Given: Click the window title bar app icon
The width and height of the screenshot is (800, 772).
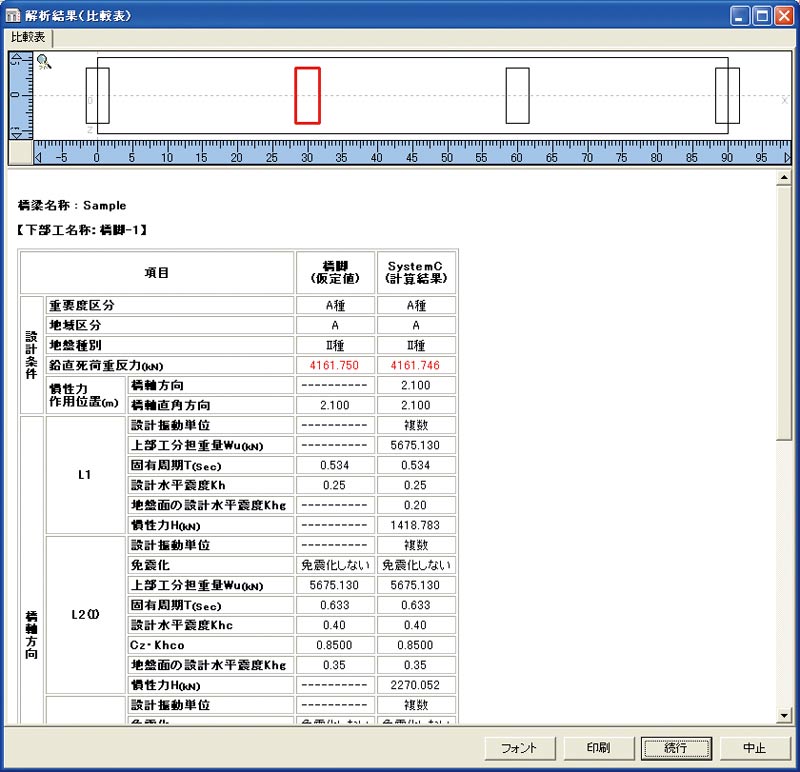Looking at the screenshot, I should point(12,15).
